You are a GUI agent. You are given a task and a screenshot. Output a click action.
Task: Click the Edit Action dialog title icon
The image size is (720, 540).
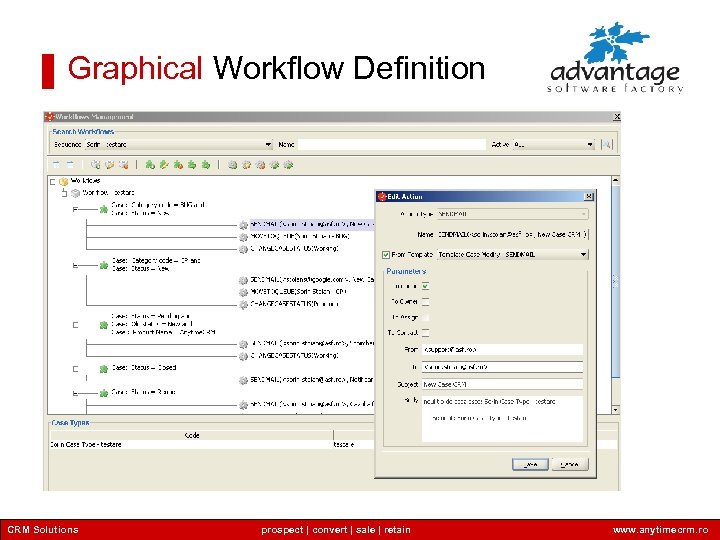point(382,197)
